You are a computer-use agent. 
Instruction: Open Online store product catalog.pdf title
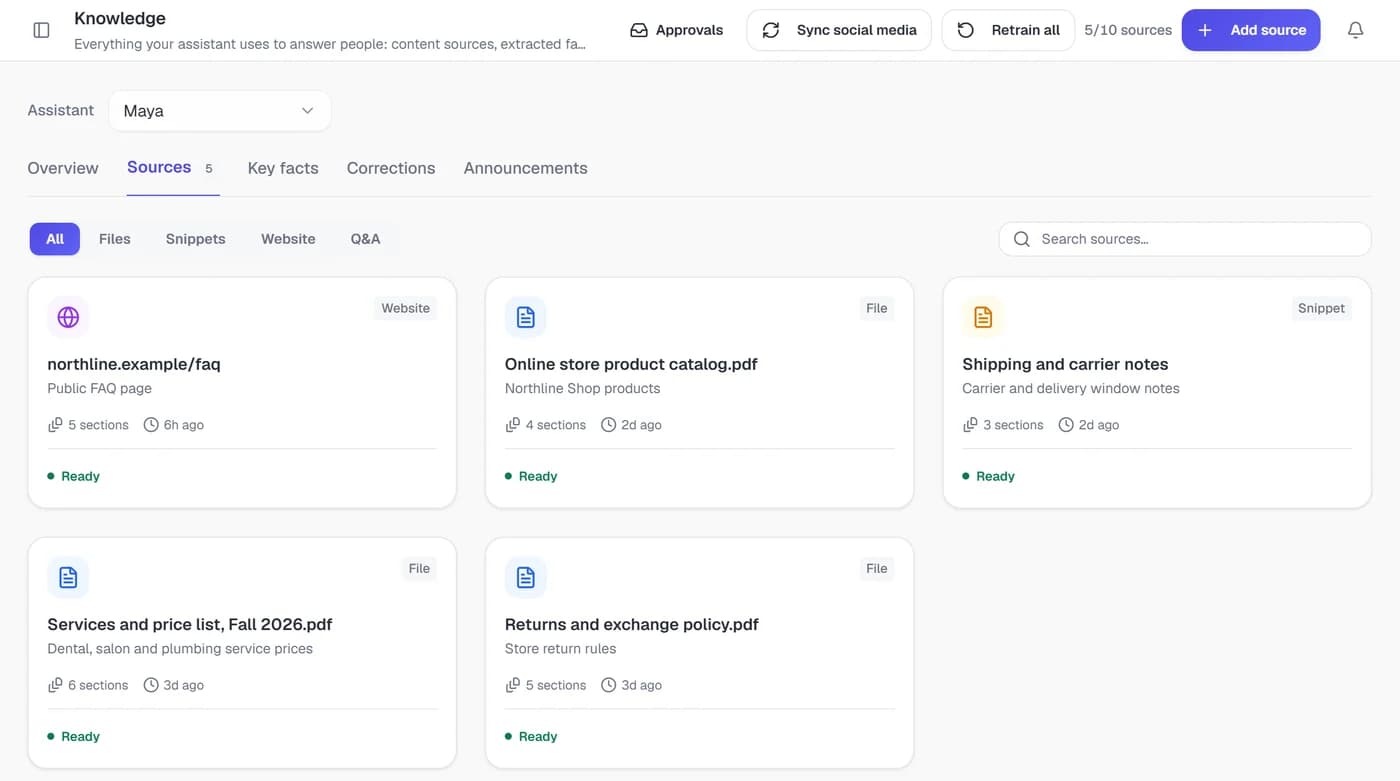point(631,364)
